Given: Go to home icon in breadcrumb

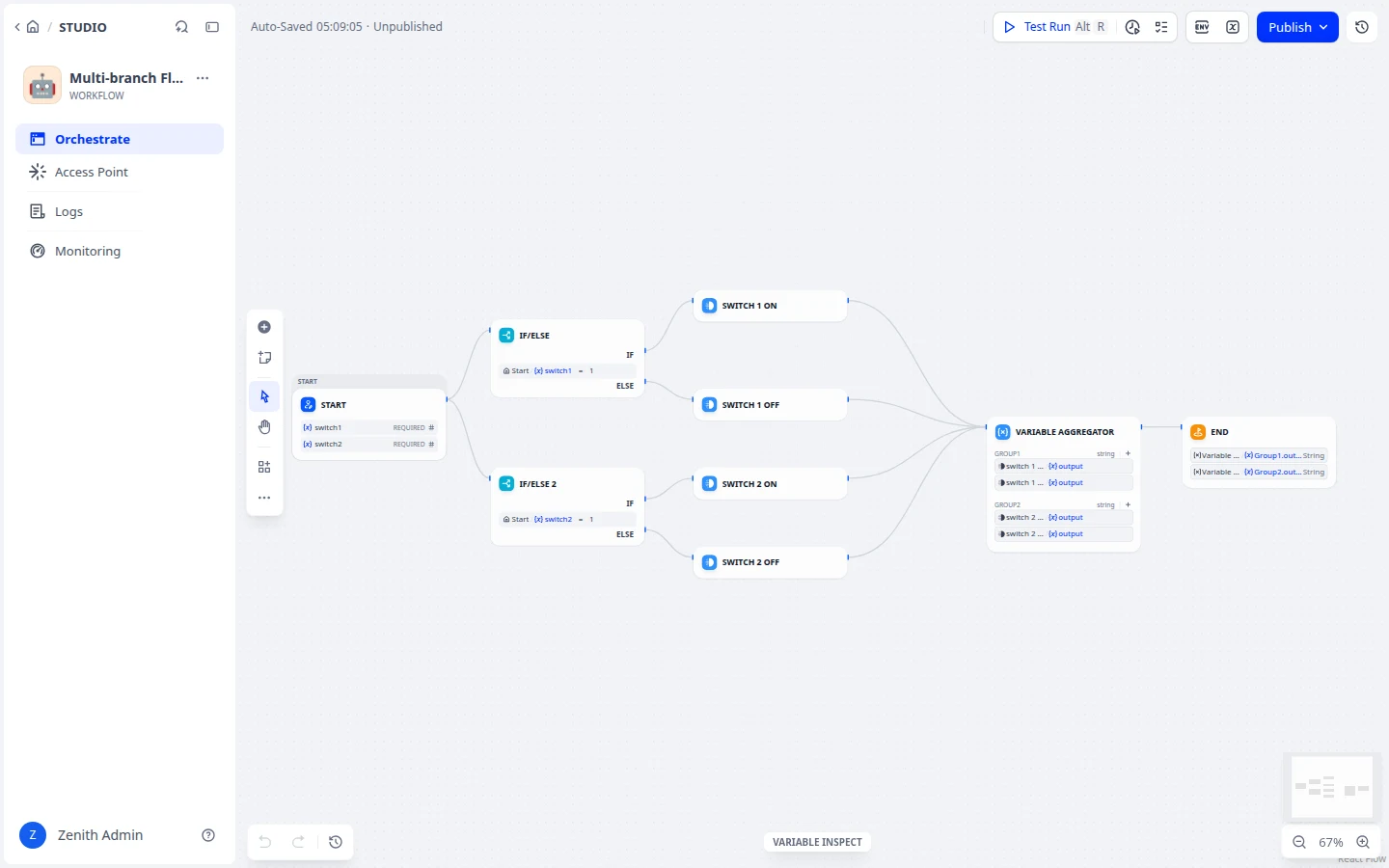Looking at the screenshot, I should pos(33,27).
